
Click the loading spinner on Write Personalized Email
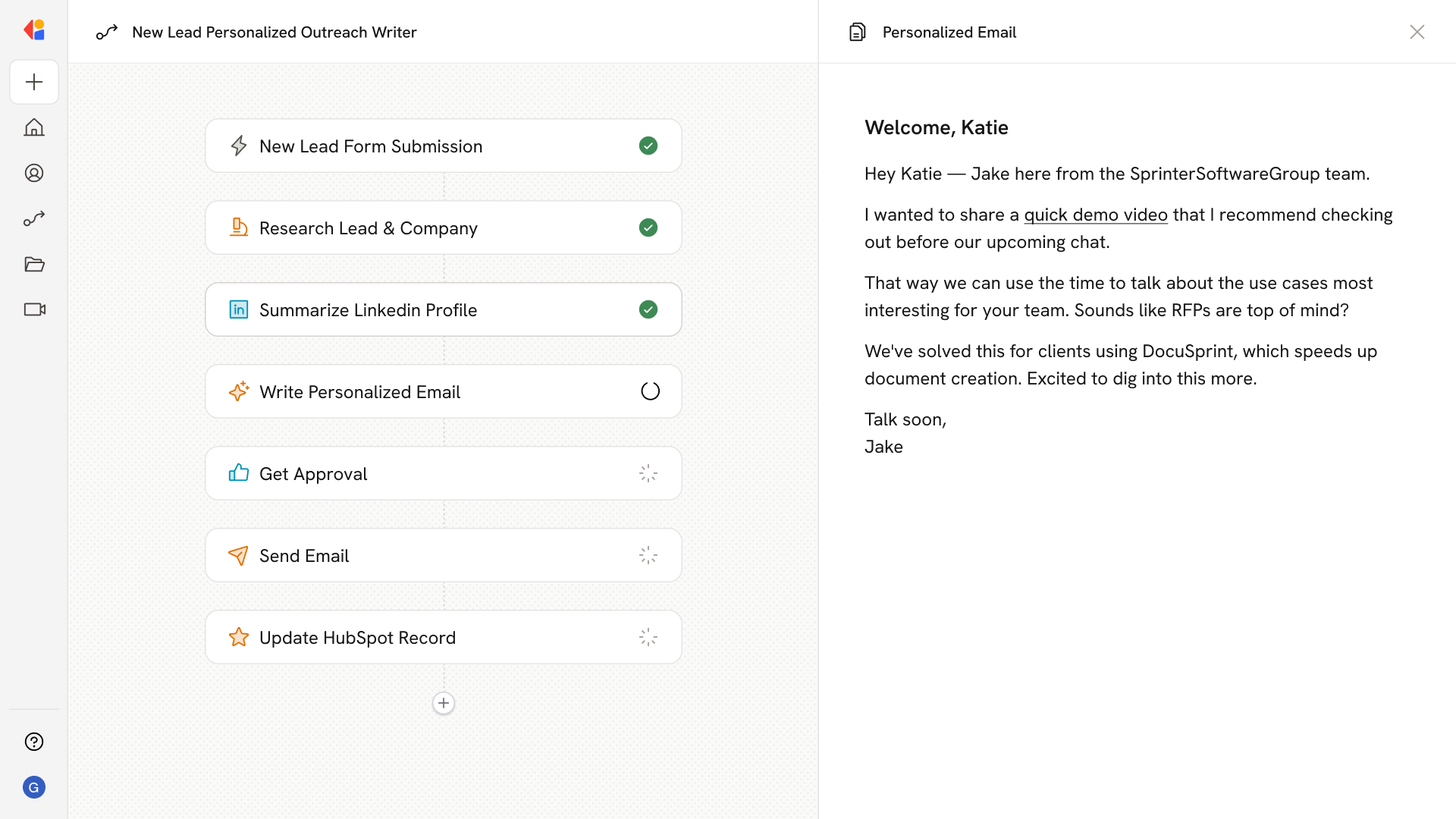click(x=649, y=391)
